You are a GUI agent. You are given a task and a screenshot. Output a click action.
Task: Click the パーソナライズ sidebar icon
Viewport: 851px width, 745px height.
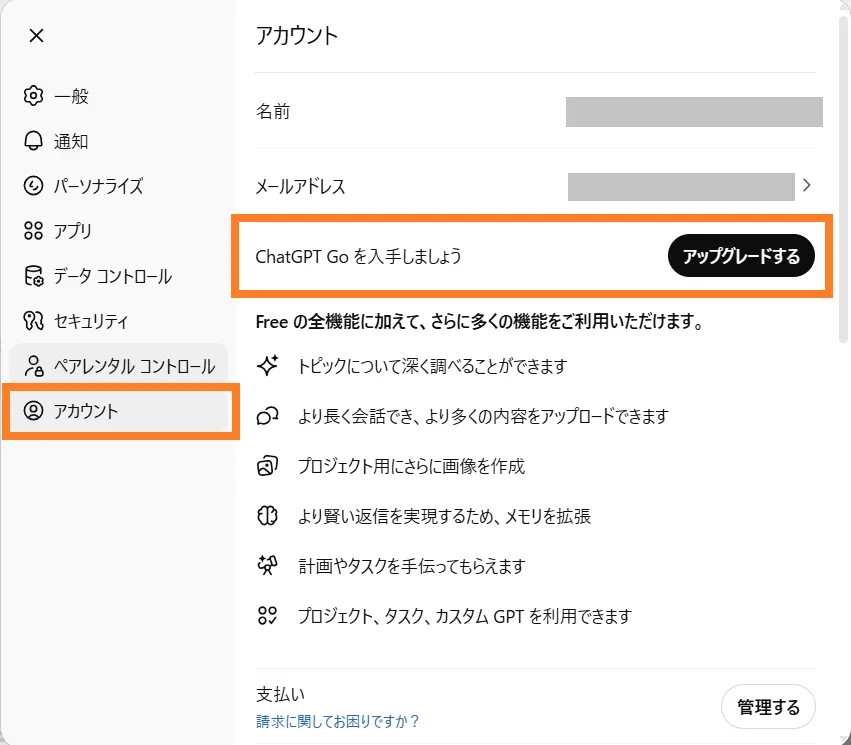[x=34, y=186]
